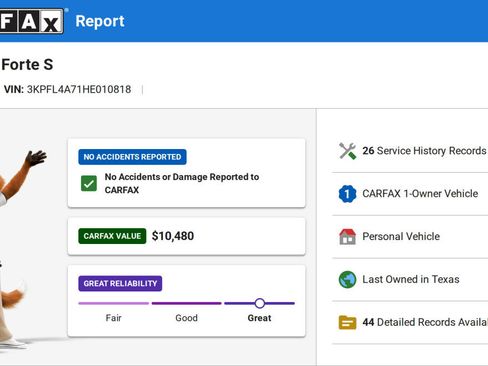
Task: Click the Report heading in the header
Action: coord(100,21)
